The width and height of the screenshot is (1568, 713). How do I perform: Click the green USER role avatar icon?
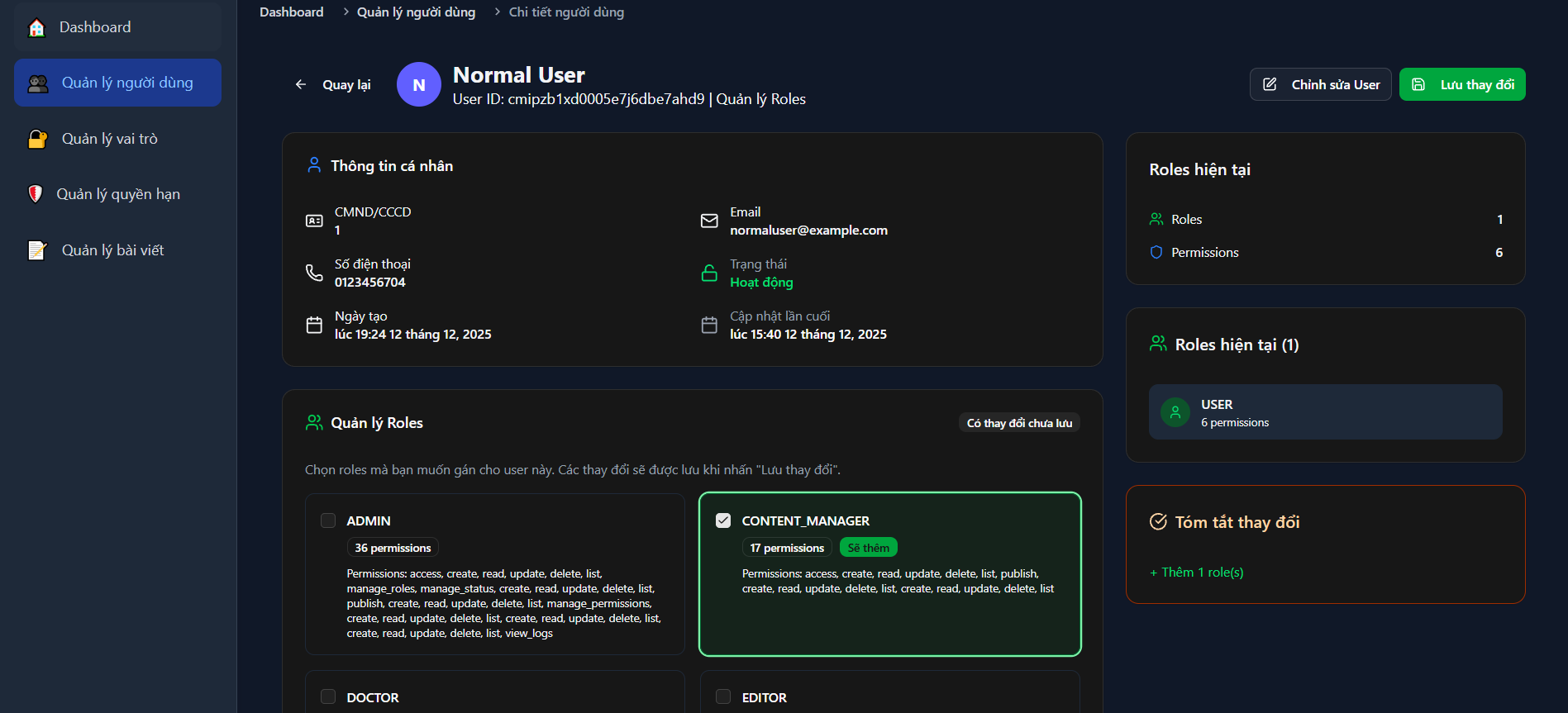[x=1175, y=412]
